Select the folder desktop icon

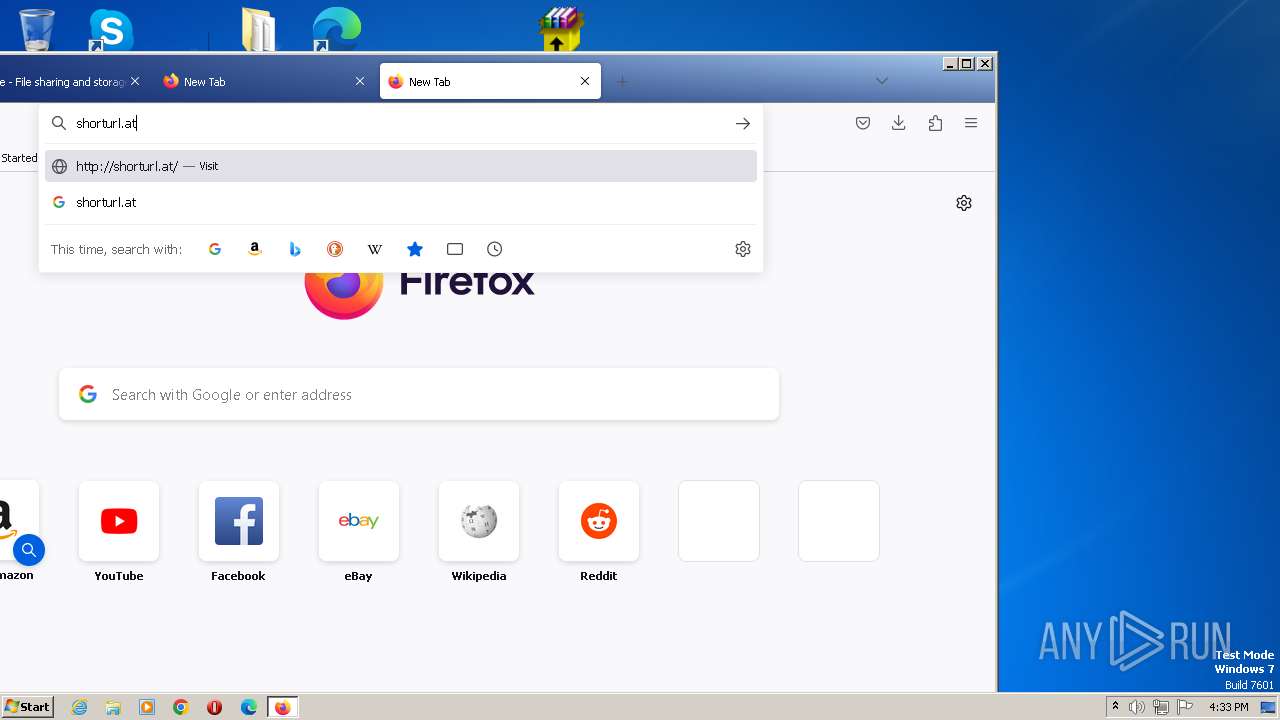(259, 29)
